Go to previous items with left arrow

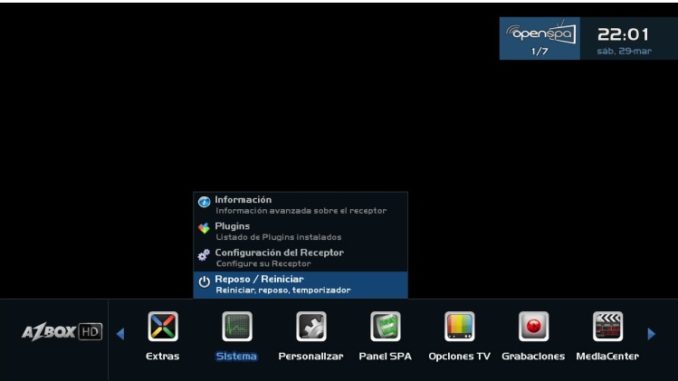pos(120,334)
